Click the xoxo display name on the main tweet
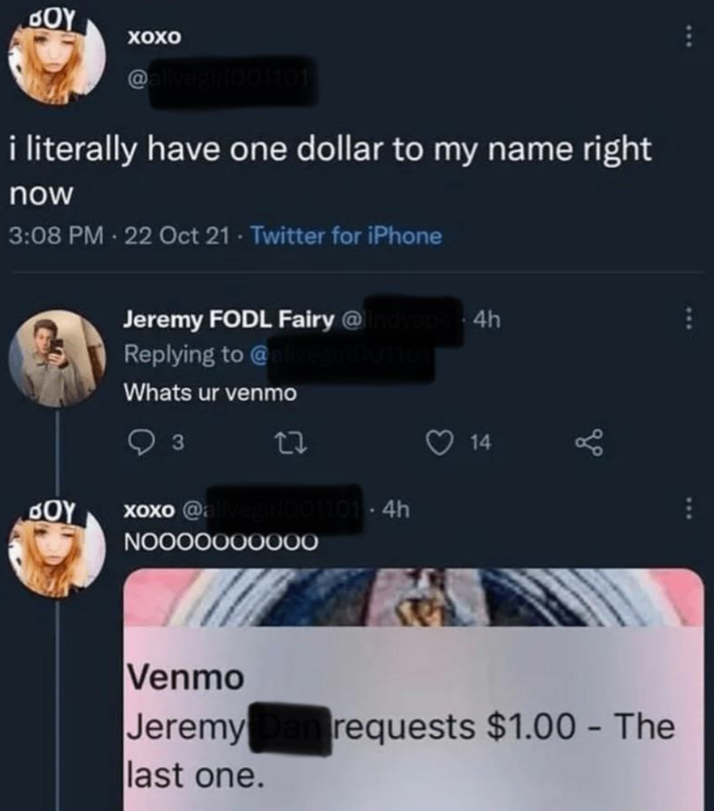 [155, 37]
